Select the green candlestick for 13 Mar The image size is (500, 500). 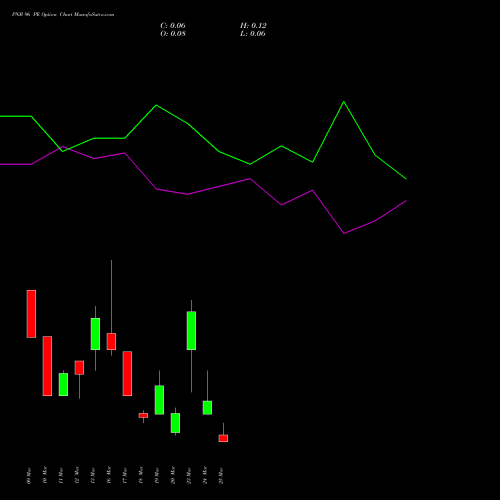click(x=95, y=334)
